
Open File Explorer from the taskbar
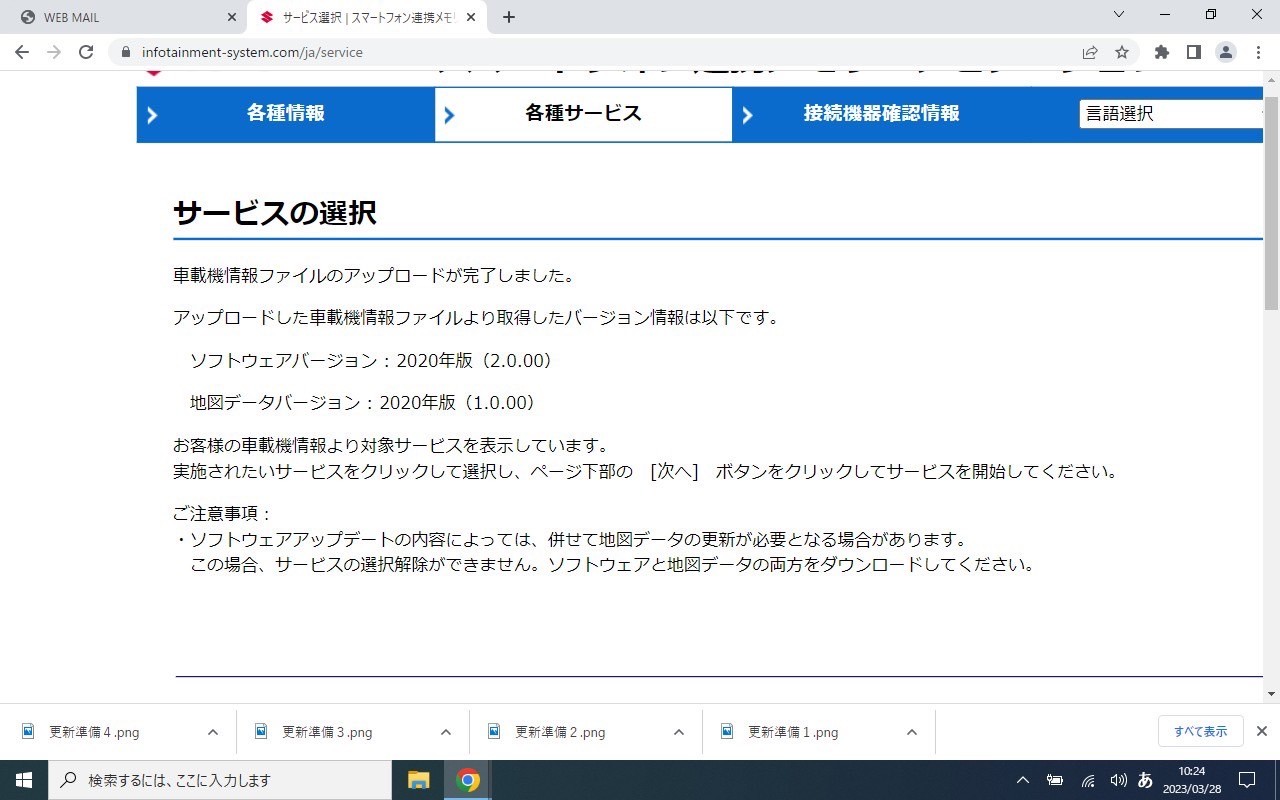pyautogui.click(x=418, y=780)
